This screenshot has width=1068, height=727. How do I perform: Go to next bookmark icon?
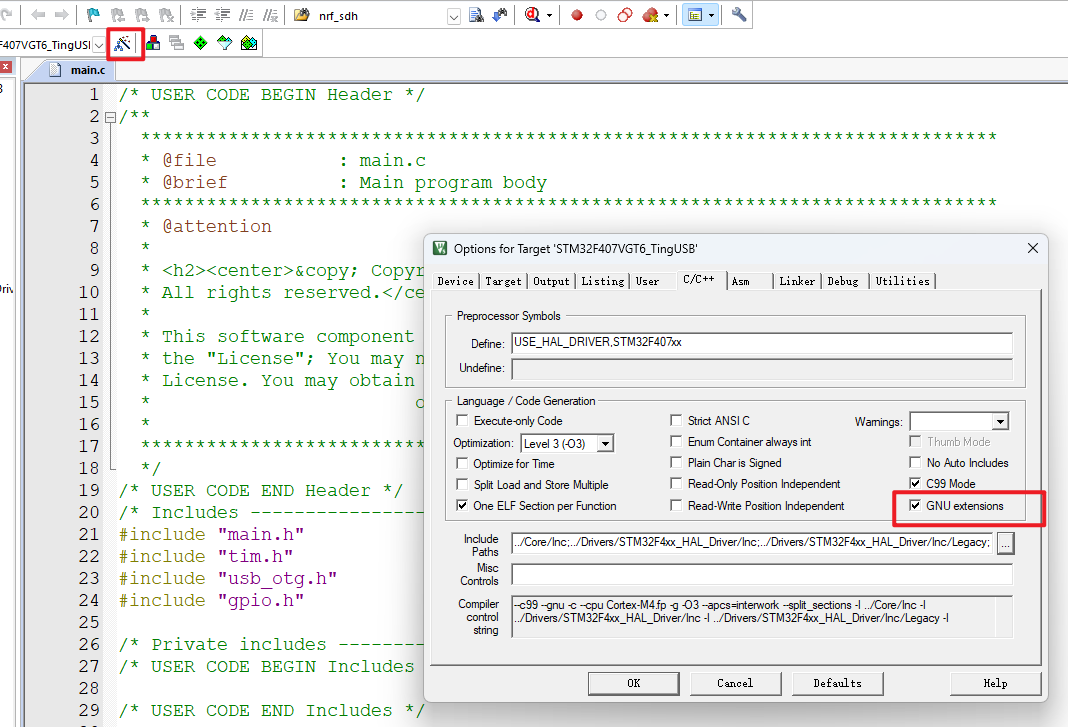[x=142, y=14]
